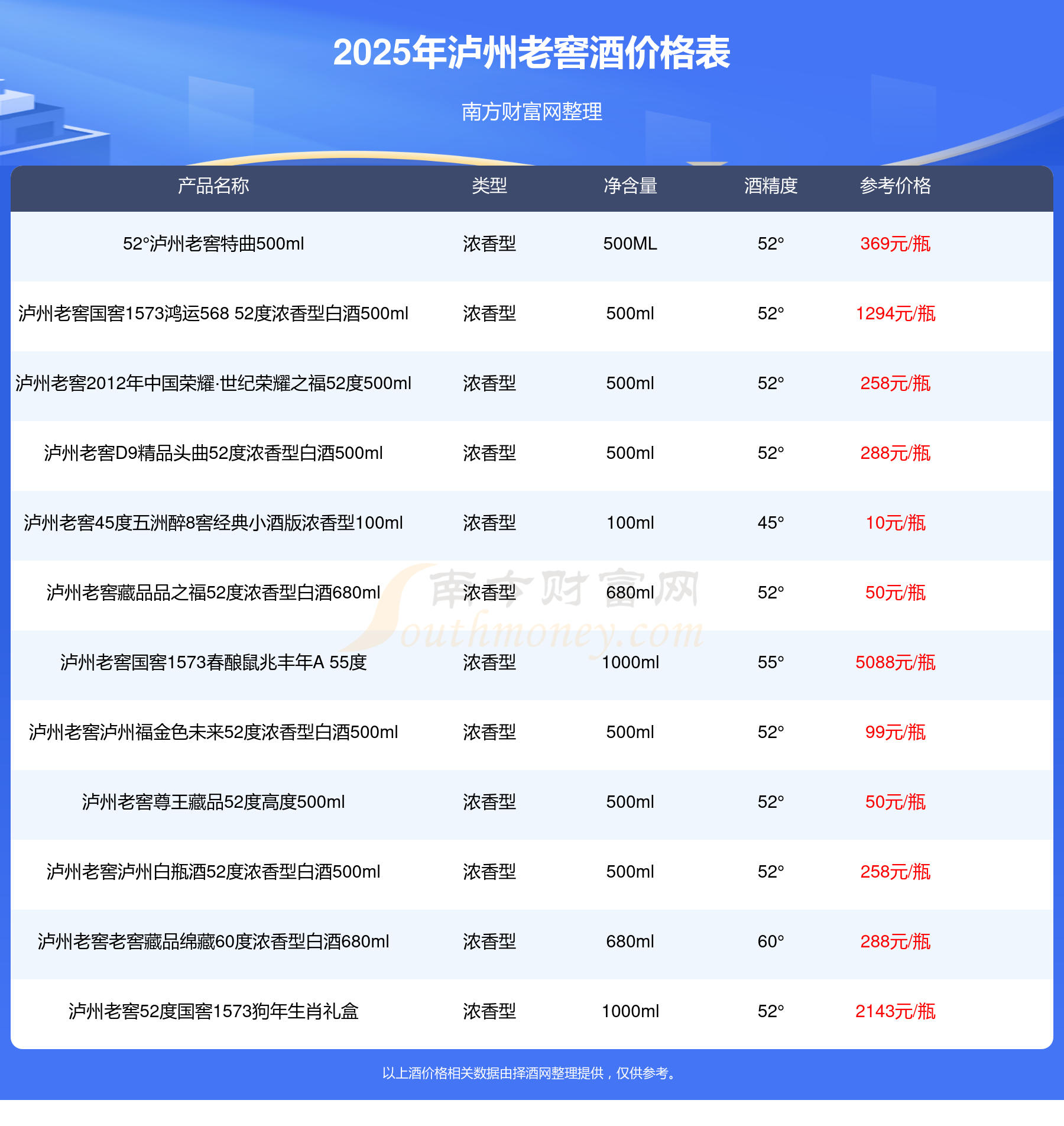Click the 10元/瓶 price
Screen dimensions: 1064x1126
pos(896,523)
